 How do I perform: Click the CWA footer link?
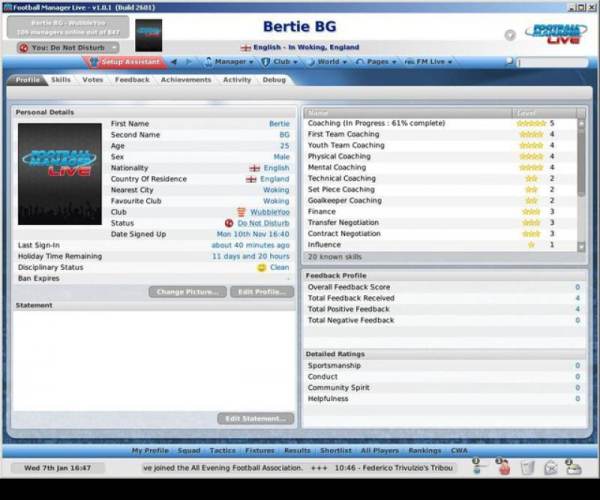(459, 451)
